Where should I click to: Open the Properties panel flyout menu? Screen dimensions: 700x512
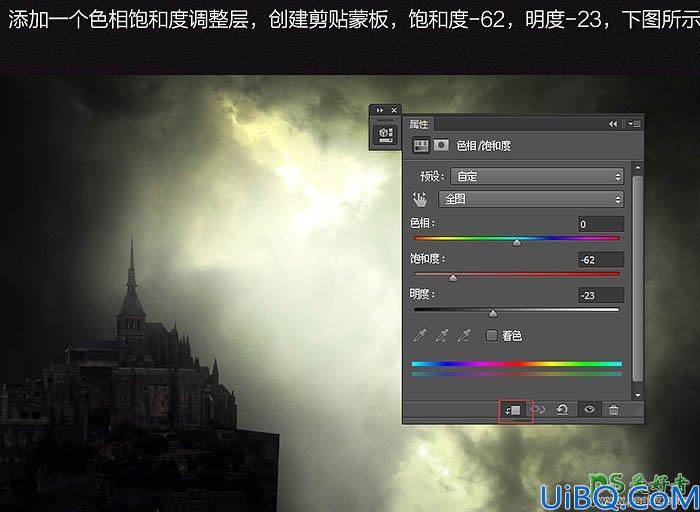click(x=634, y=124)
